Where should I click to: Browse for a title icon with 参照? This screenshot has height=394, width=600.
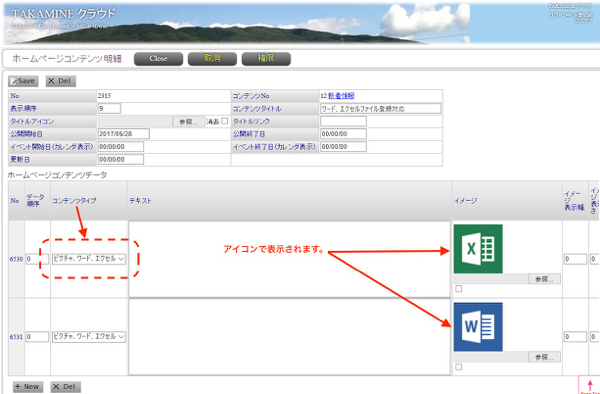pos(189,122)
